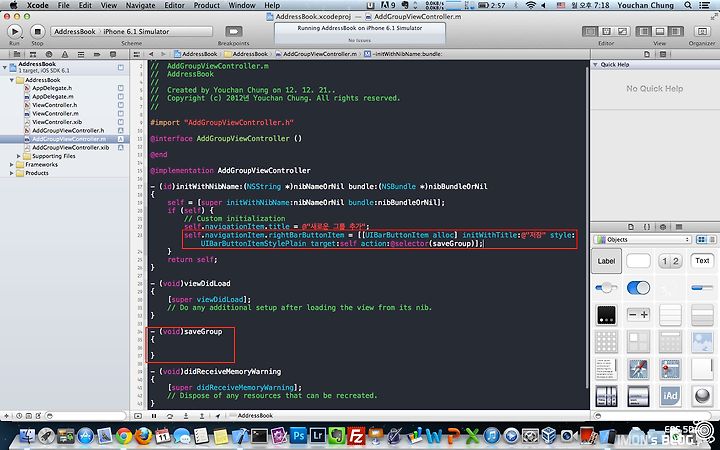Stop the running application

coord(37,32)
